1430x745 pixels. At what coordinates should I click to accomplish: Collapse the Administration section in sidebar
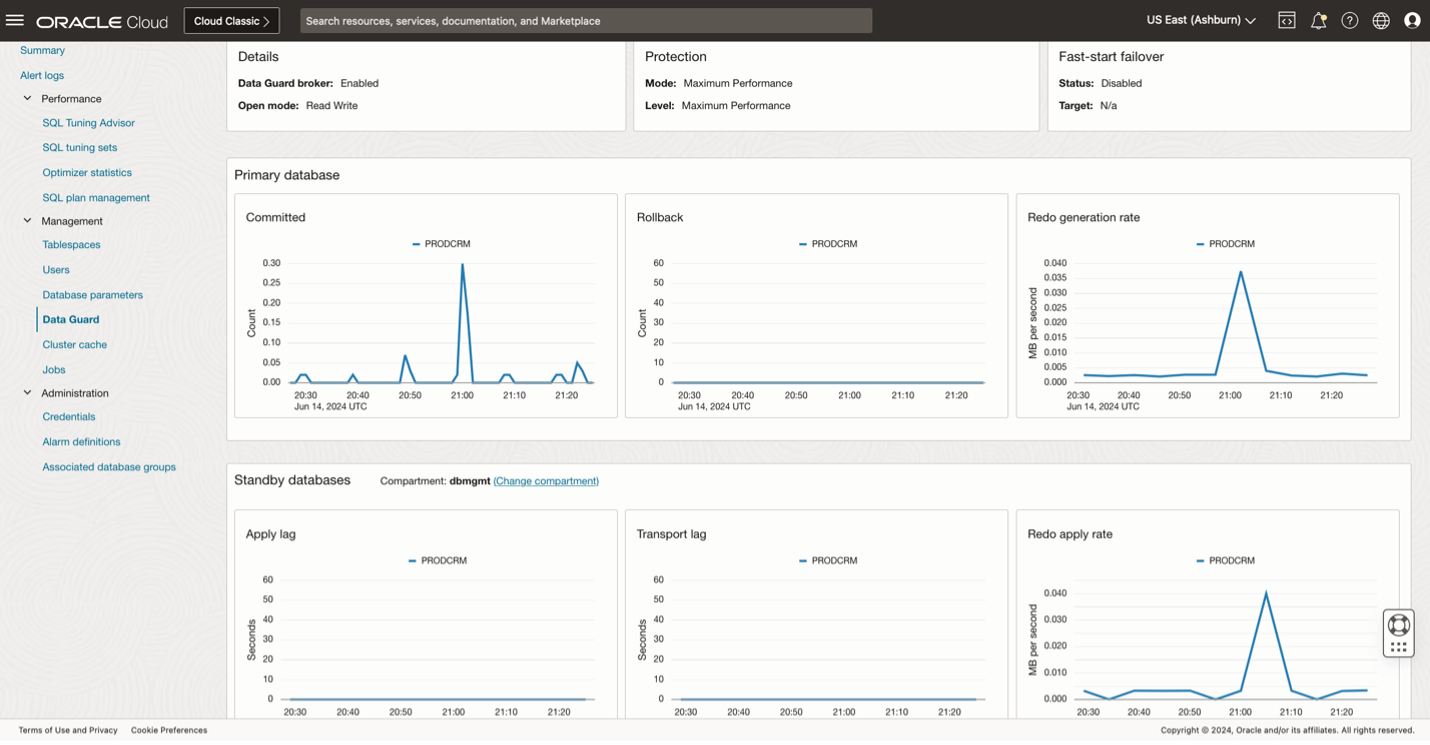coord(27,393)
